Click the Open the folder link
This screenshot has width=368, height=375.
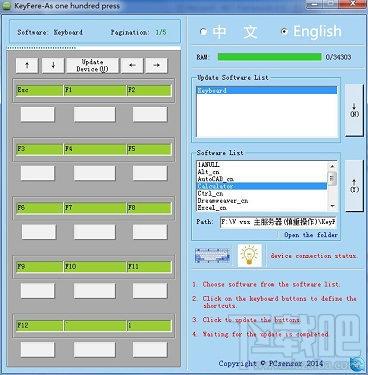311,235
